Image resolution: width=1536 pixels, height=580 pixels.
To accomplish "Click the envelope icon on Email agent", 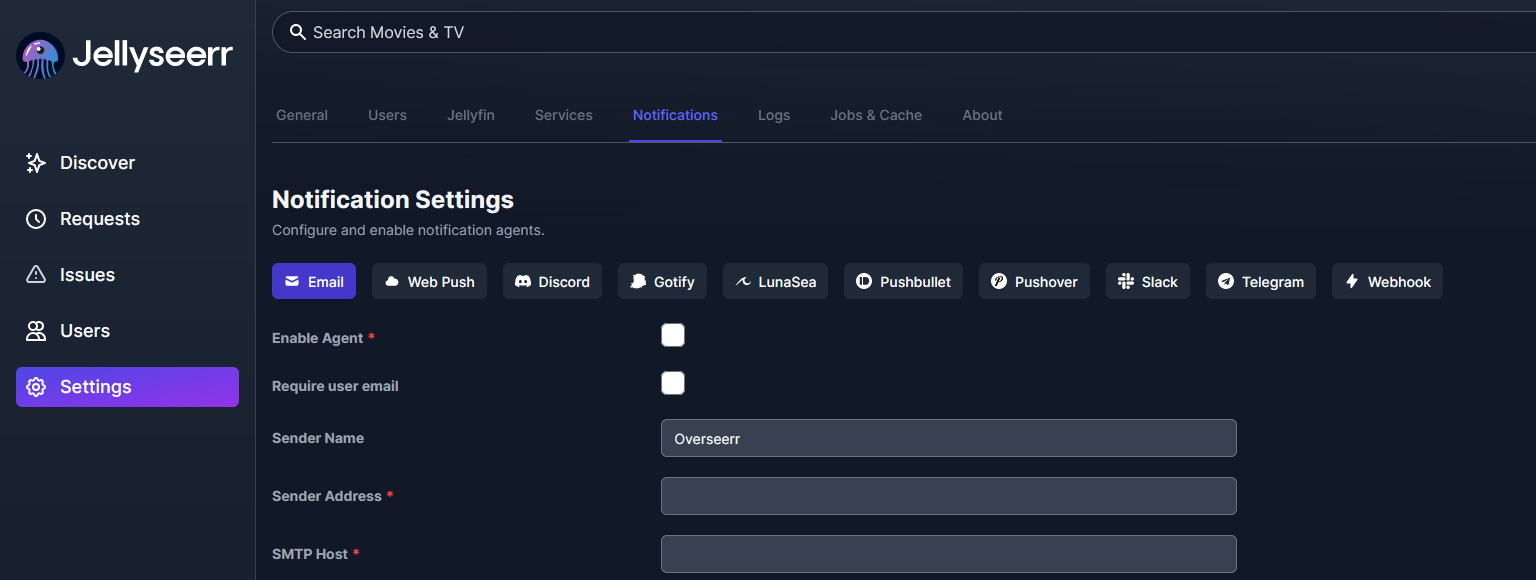I will tap(292, 282).
